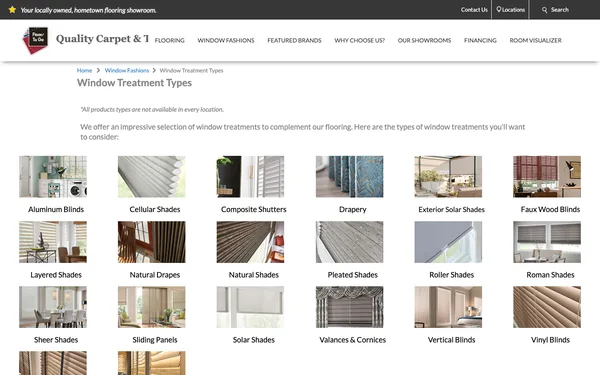Click the Window Treatment Types page heading

click(x=134, y=83)
